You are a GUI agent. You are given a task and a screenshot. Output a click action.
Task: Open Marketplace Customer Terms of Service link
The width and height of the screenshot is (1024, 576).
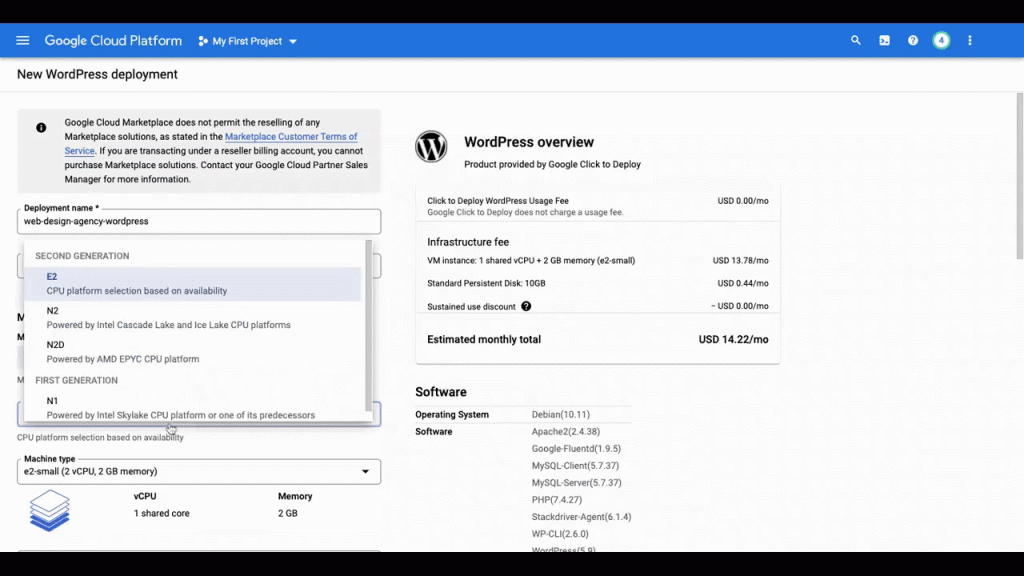point(290,137)
